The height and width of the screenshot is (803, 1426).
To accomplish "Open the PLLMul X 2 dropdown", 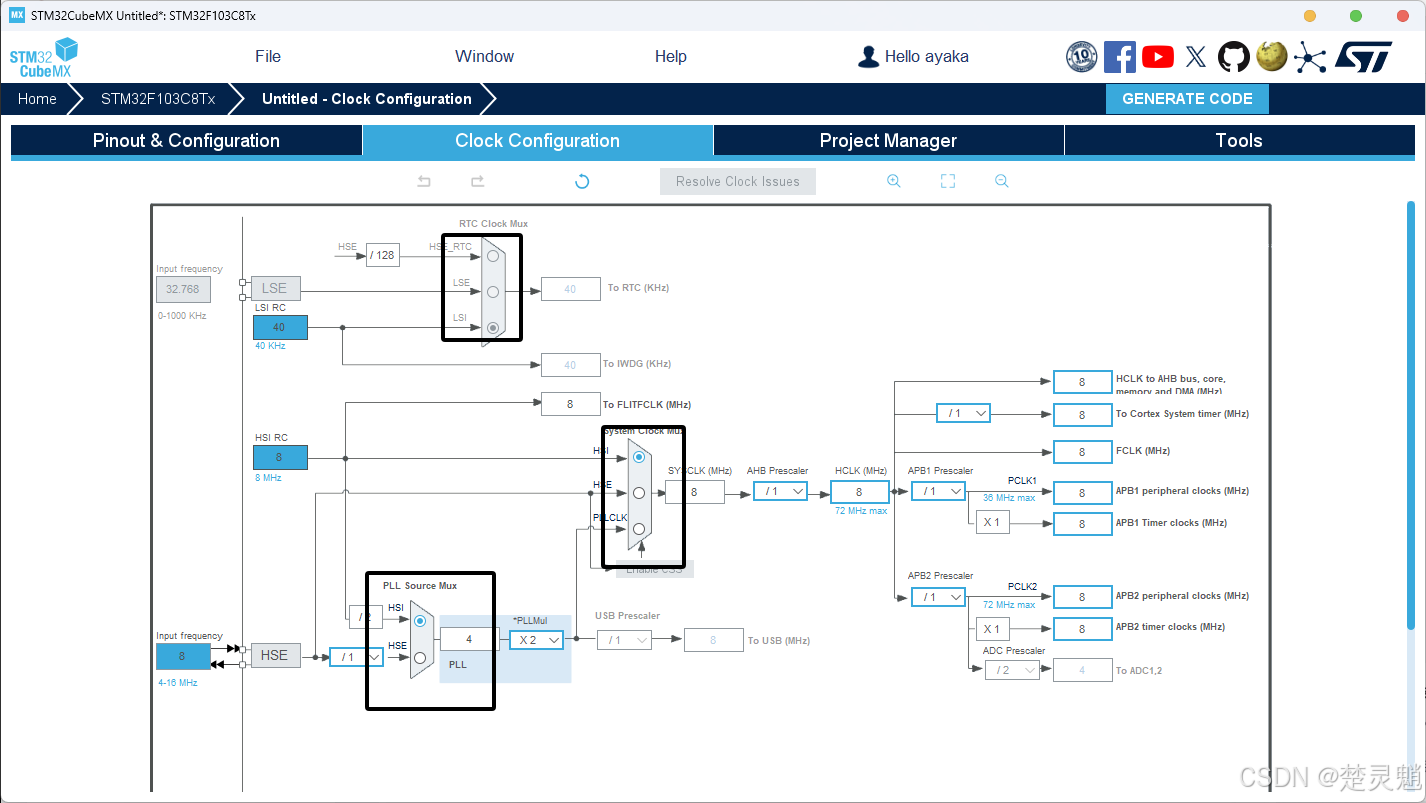I will 537,640.
